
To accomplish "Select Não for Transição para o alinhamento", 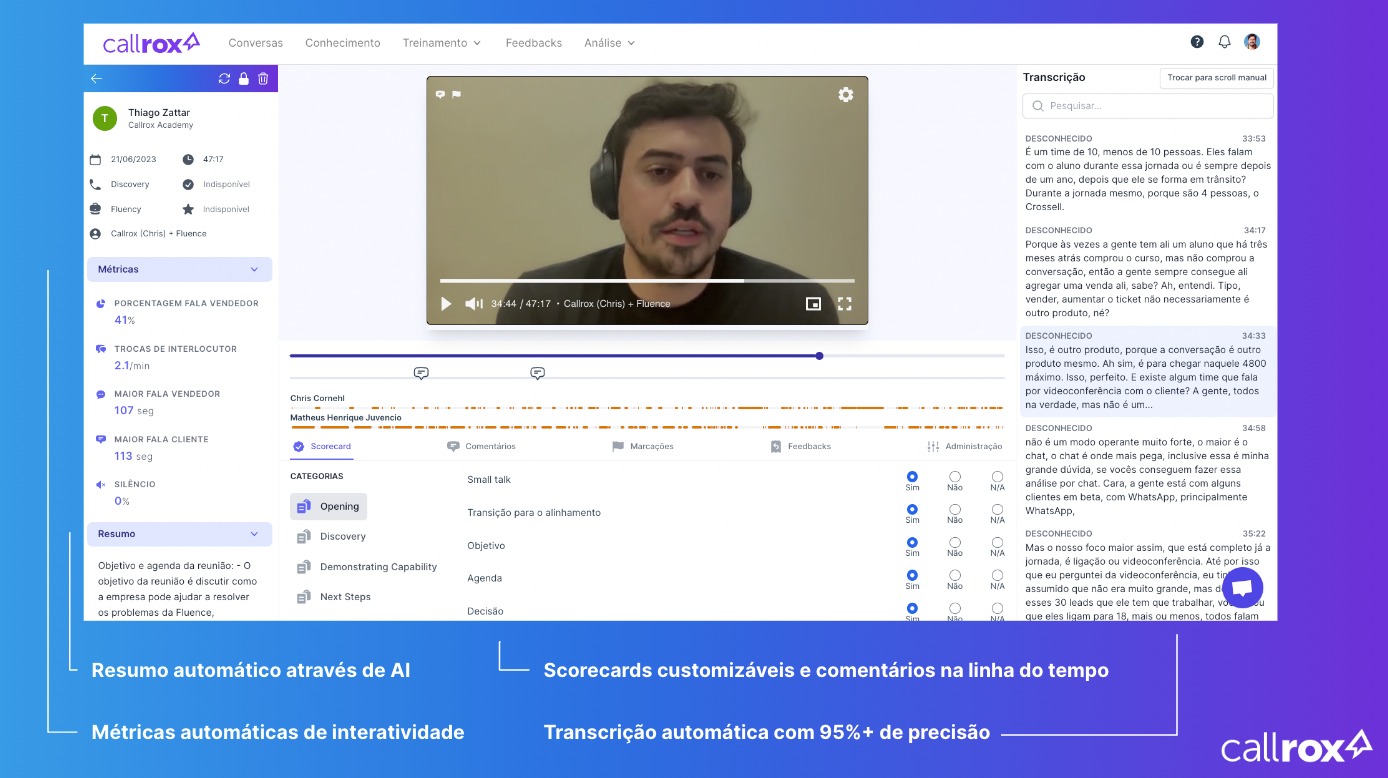I will 955,510.
